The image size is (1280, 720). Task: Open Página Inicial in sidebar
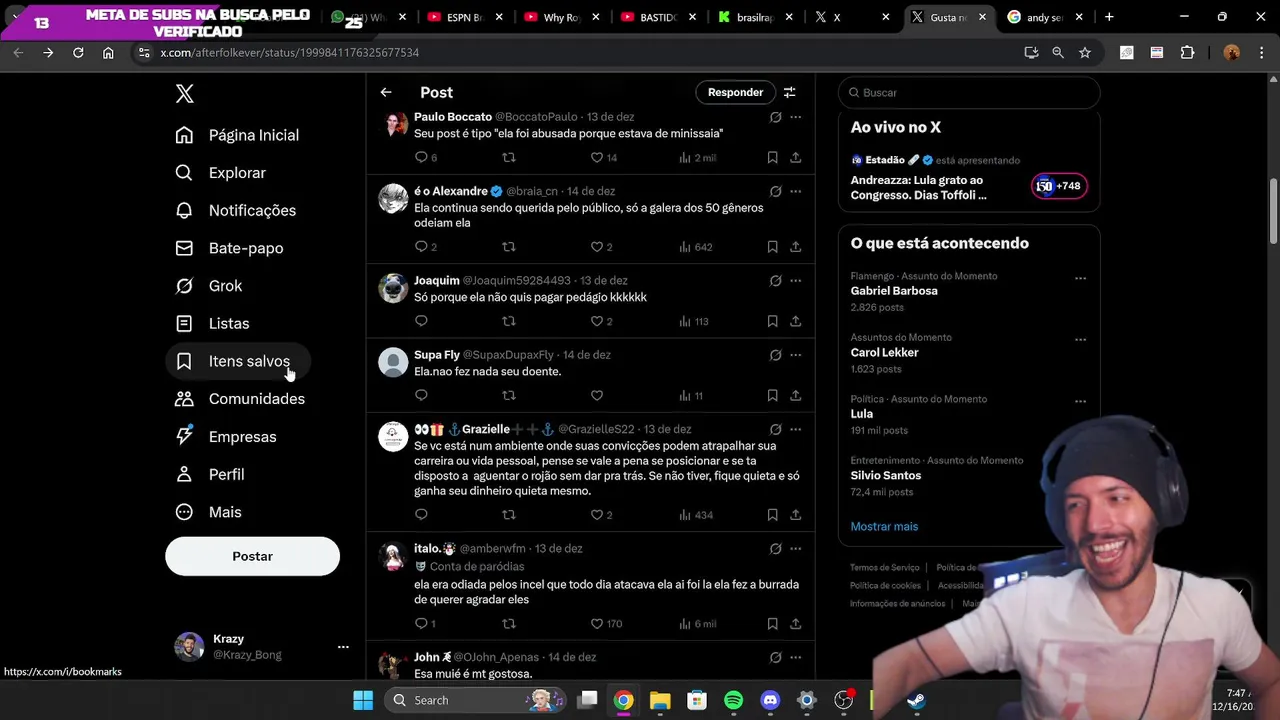pos(237,135)
